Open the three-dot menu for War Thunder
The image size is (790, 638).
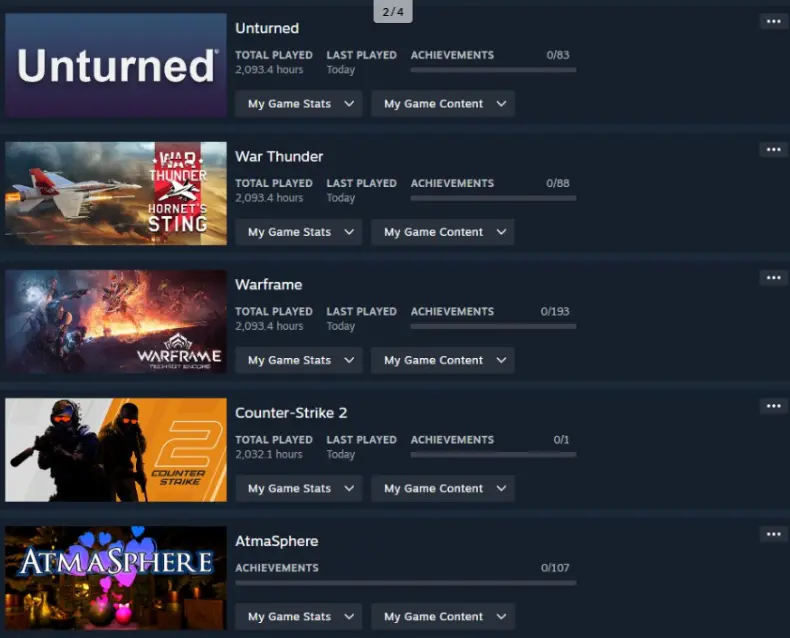click(x=773, y=149)
